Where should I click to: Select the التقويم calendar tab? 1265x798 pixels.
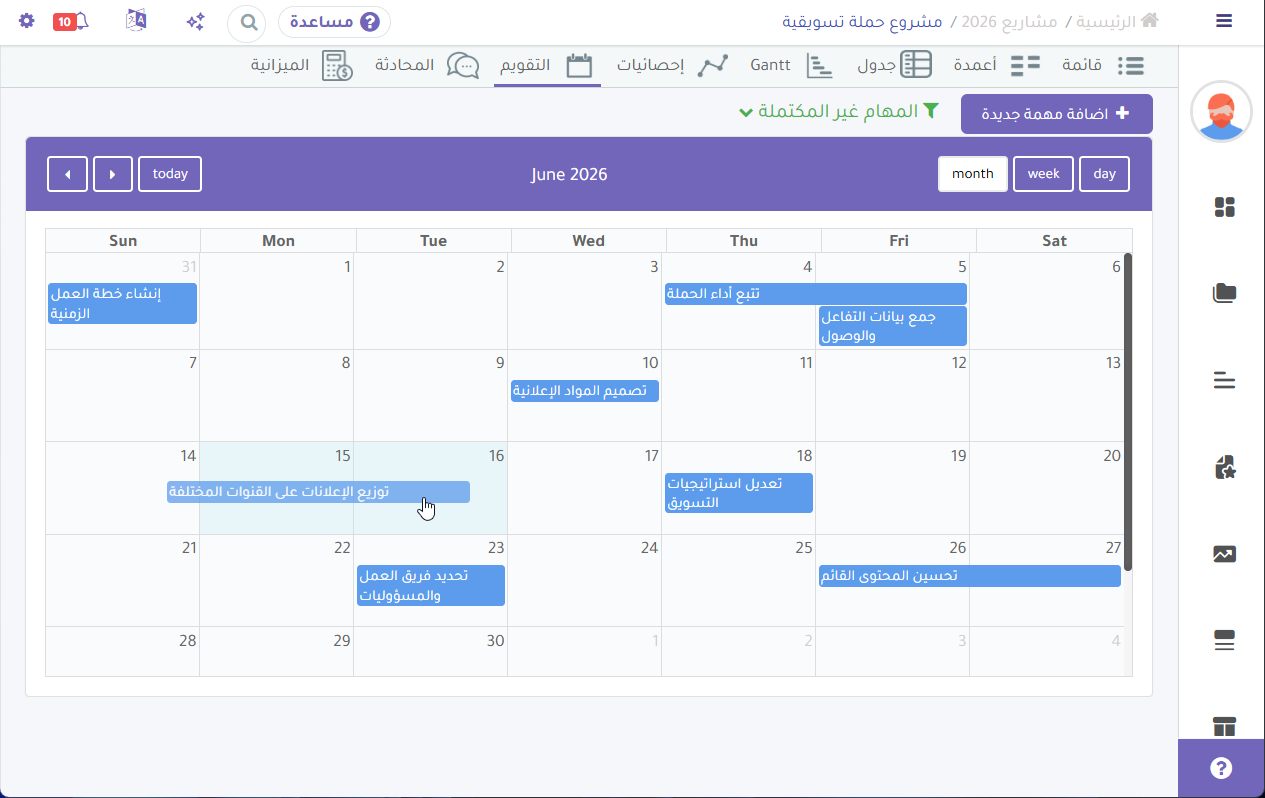(x=547, y=66)
